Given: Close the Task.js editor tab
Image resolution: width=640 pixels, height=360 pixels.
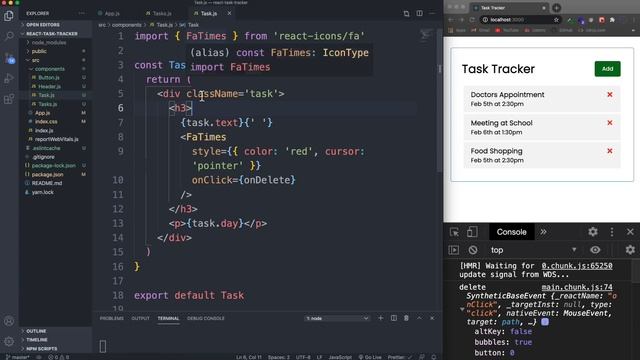Looking at the screenshot, I should click(229, 13).
